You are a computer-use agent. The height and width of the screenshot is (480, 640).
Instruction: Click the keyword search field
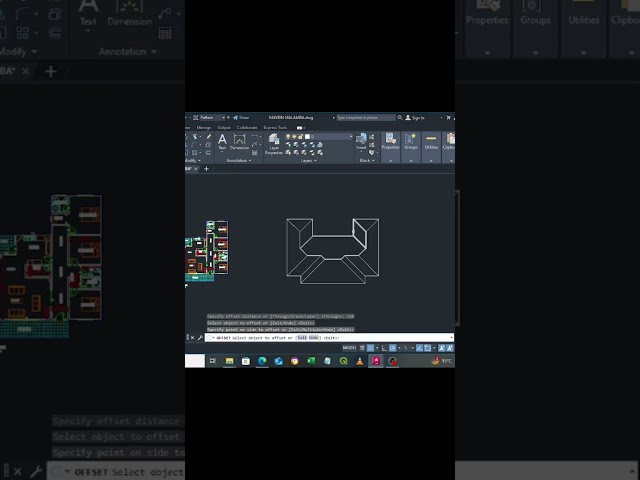pos(366,118)
